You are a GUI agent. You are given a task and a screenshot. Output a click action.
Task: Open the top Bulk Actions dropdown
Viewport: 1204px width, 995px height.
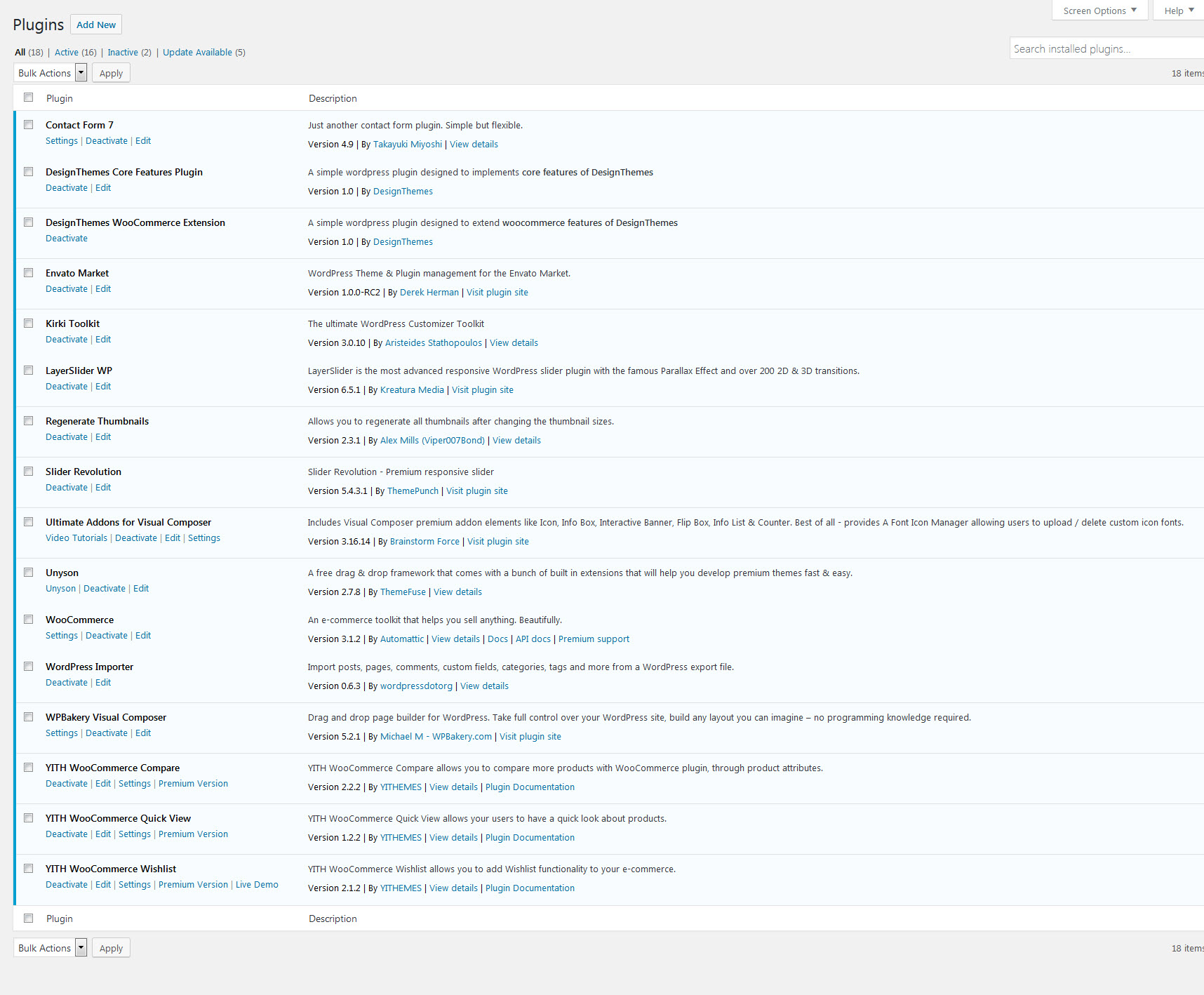tap(51, 73)
